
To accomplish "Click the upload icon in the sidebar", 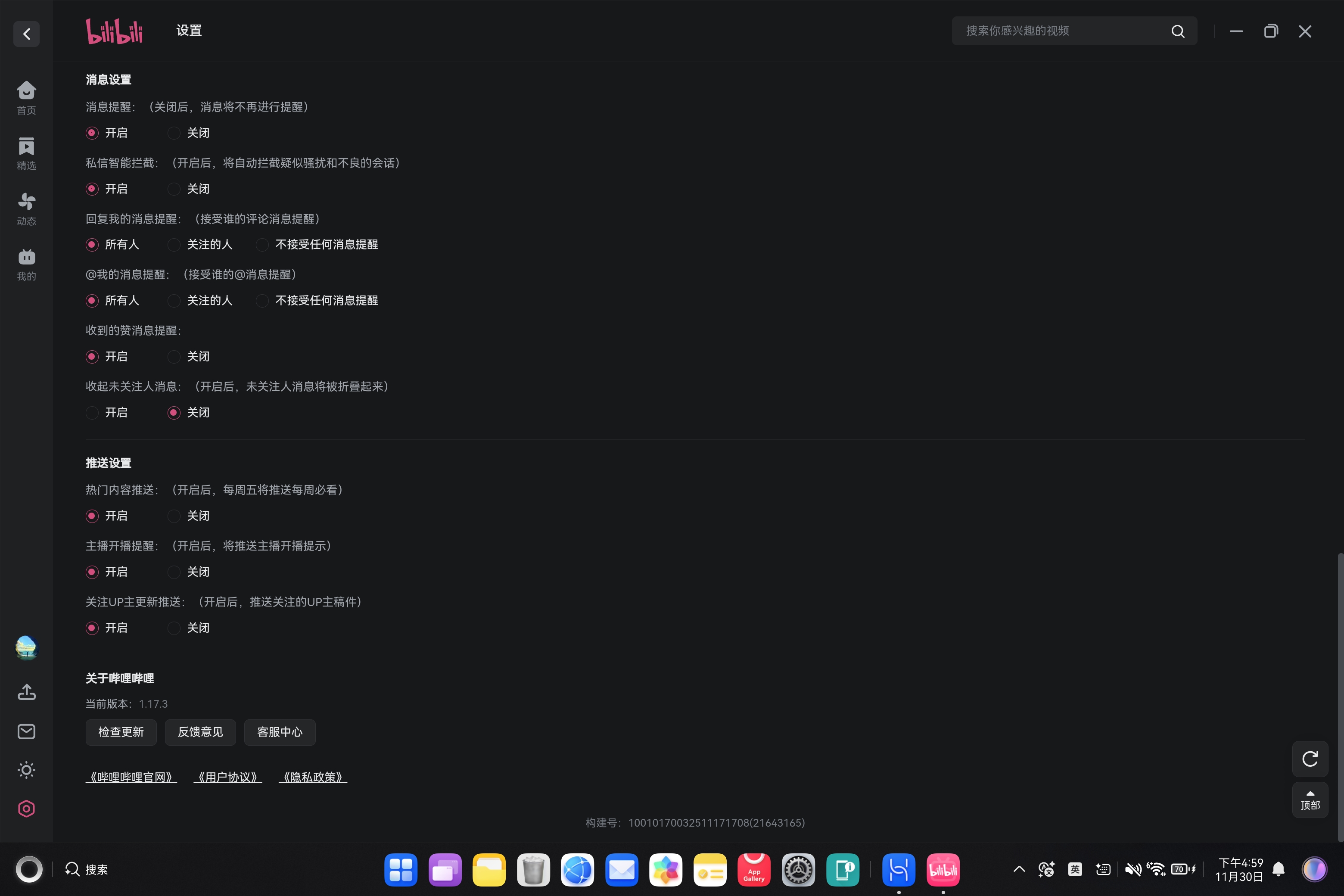I will (26, 692).
